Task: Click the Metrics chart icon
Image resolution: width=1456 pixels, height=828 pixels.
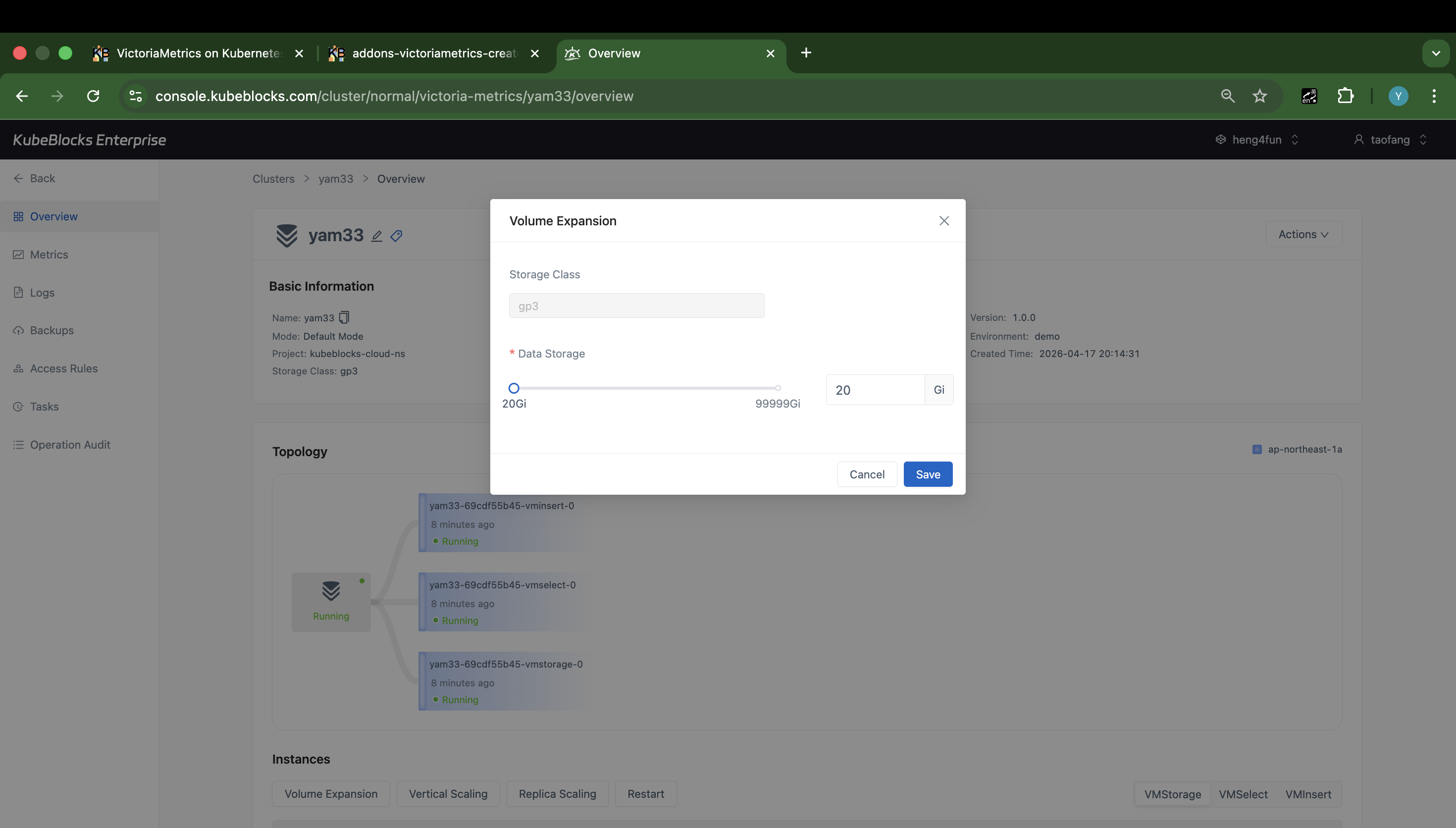Action: pyautogui.click(x=18, y=255)
